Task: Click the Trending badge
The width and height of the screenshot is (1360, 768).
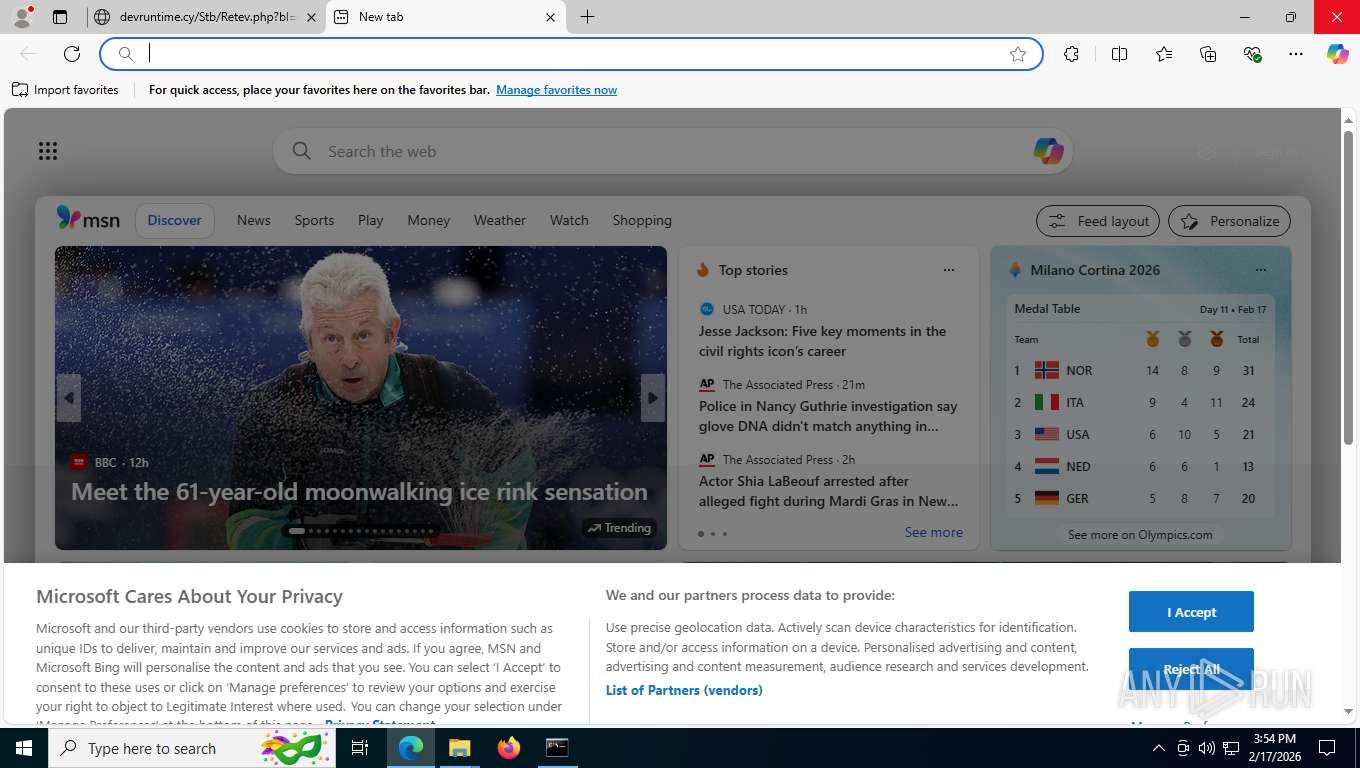Action: 619,528
